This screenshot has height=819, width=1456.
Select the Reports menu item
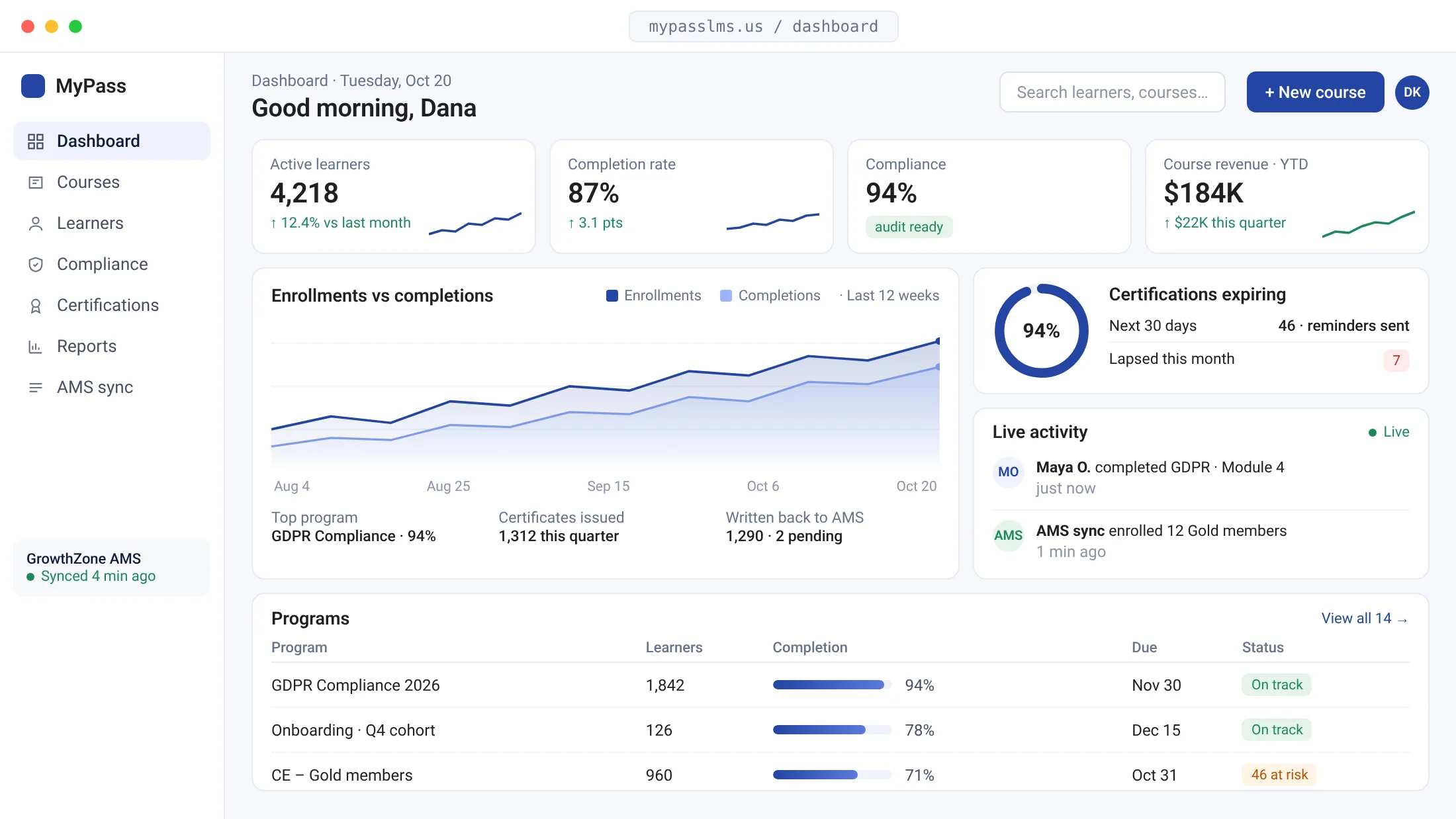coord(112,346)
